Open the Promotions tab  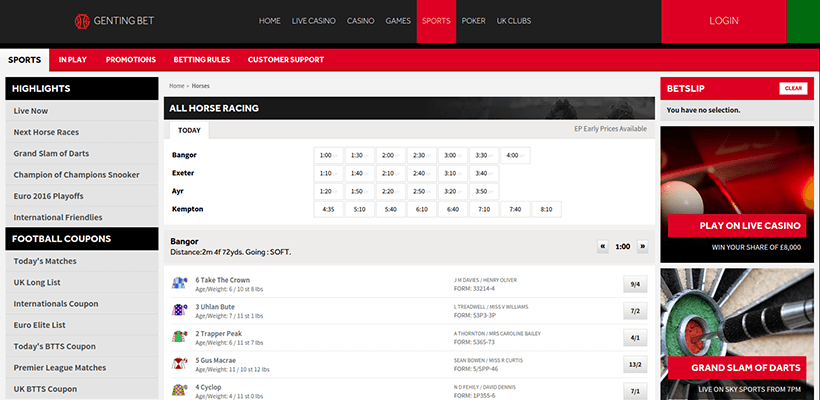131,60
